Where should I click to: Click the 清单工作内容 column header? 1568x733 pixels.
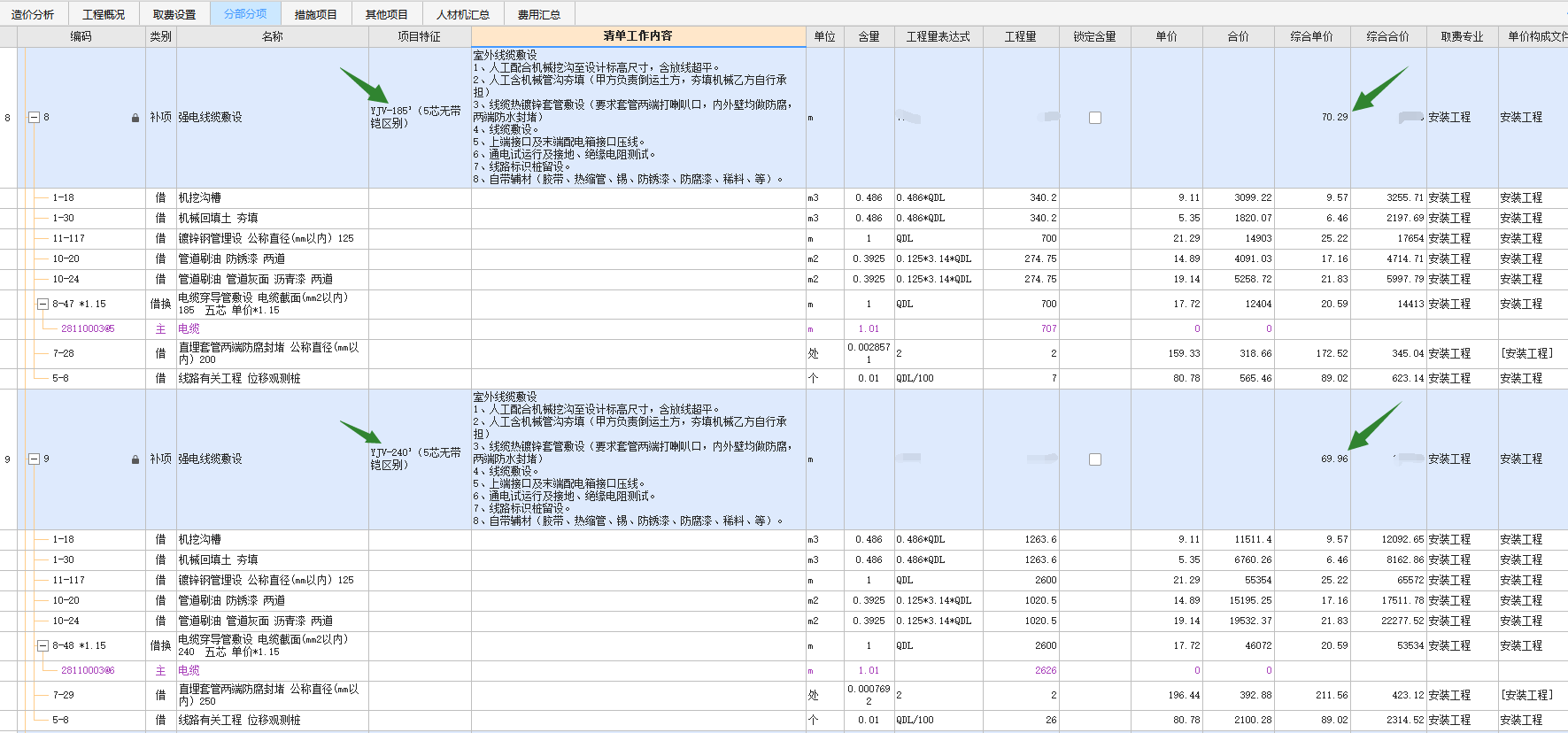tap(638, 36)
